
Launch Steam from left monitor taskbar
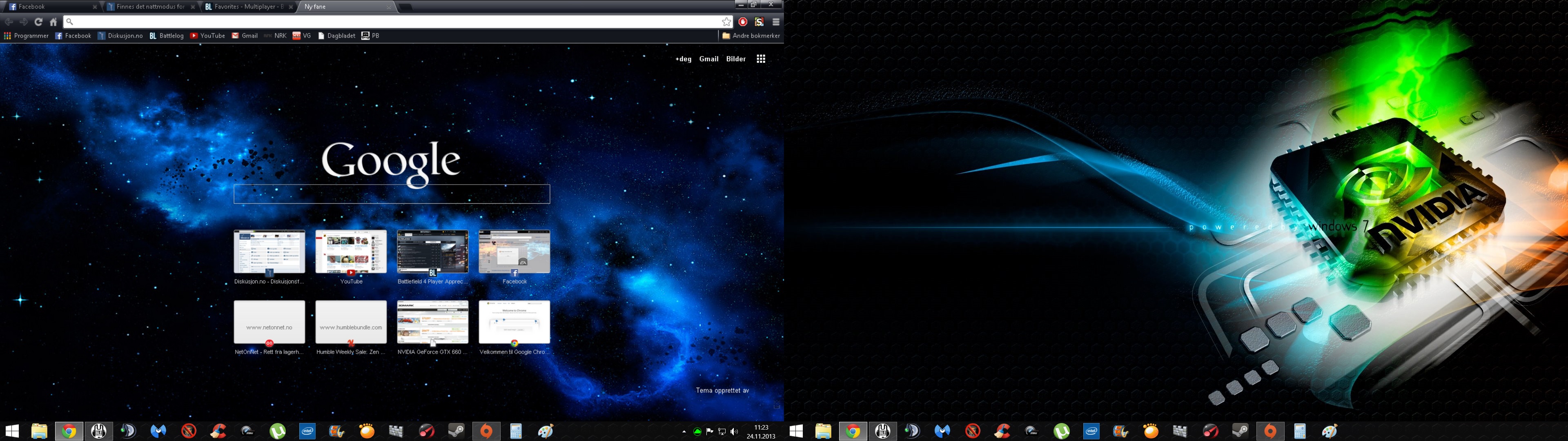point(456,431)
